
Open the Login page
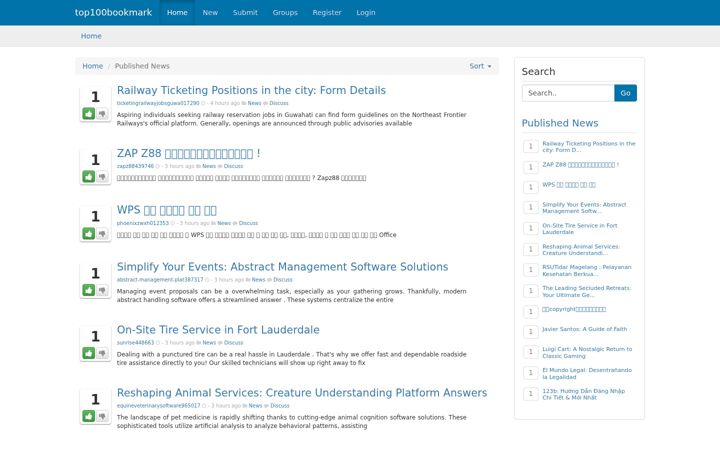coord(366,12)
